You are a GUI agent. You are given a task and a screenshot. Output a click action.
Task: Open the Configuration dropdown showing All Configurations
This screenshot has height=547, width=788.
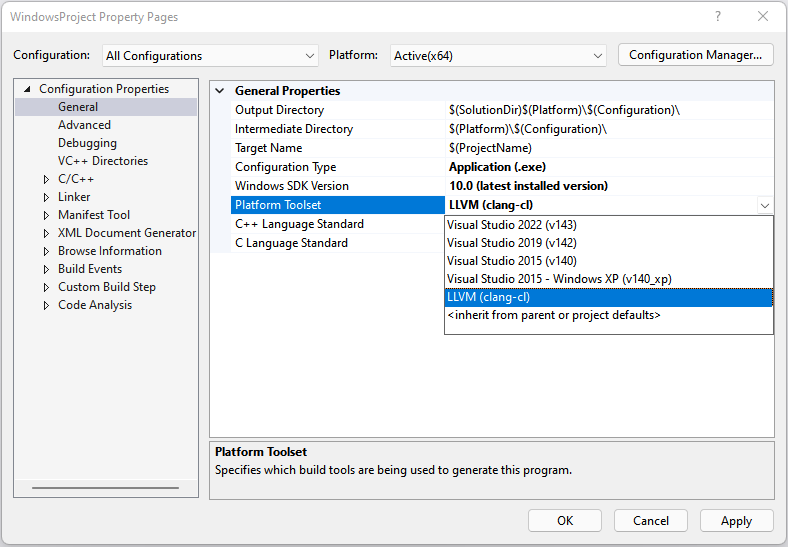(210, 55)
